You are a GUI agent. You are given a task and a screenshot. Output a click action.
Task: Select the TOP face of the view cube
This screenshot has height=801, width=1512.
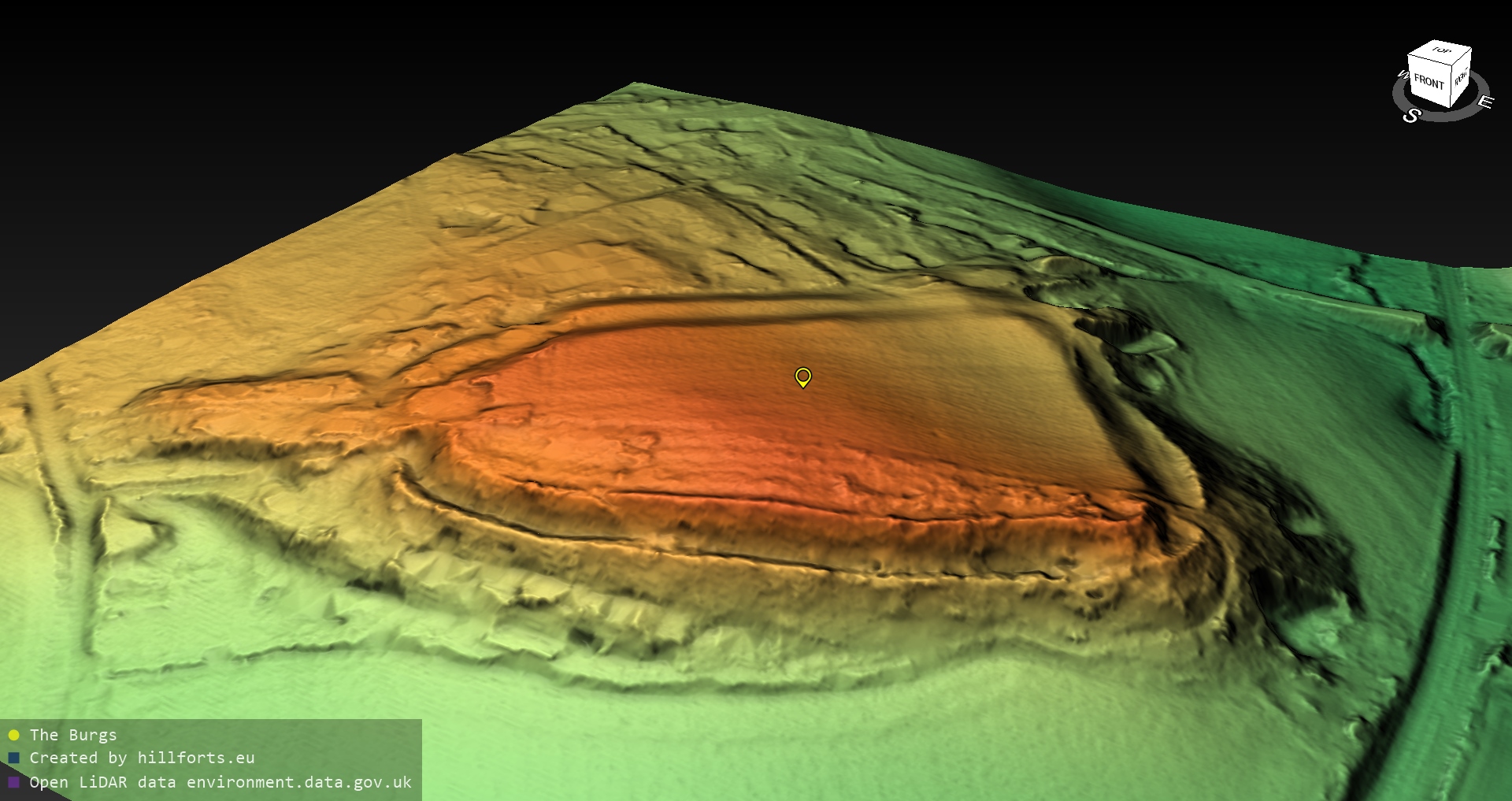coord(1441,51)
